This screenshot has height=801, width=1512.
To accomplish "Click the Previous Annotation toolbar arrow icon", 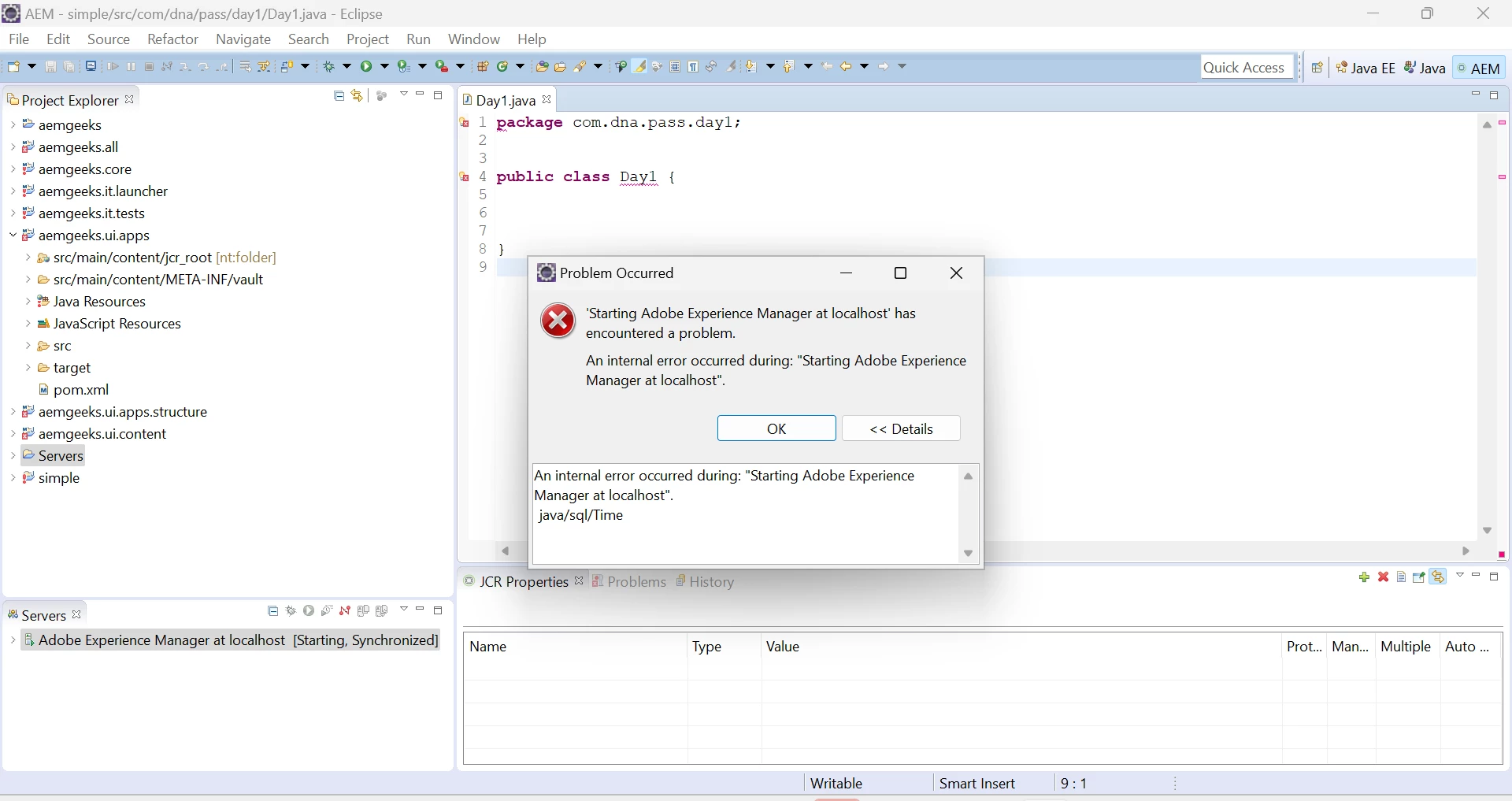I will click(x=789, y=67).
